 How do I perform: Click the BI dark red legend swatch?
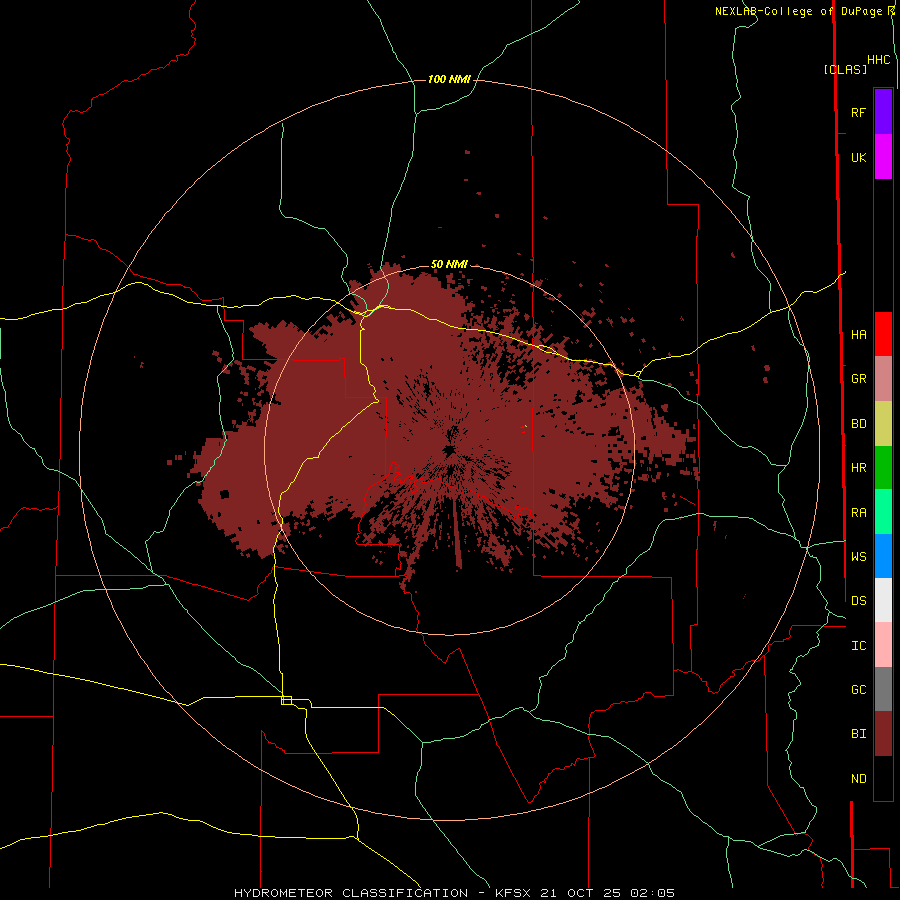click(x=883, y=734)
